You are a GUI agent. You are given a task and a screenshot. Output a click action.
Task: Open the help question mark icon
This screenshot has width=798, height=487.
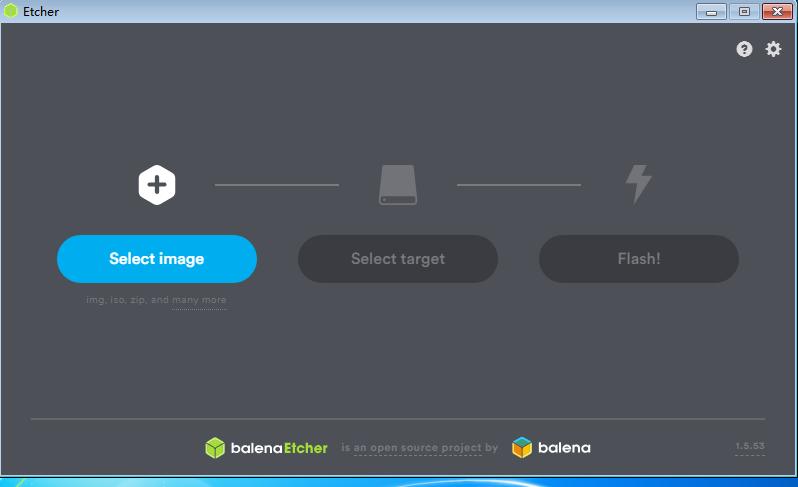pos(744,49)
